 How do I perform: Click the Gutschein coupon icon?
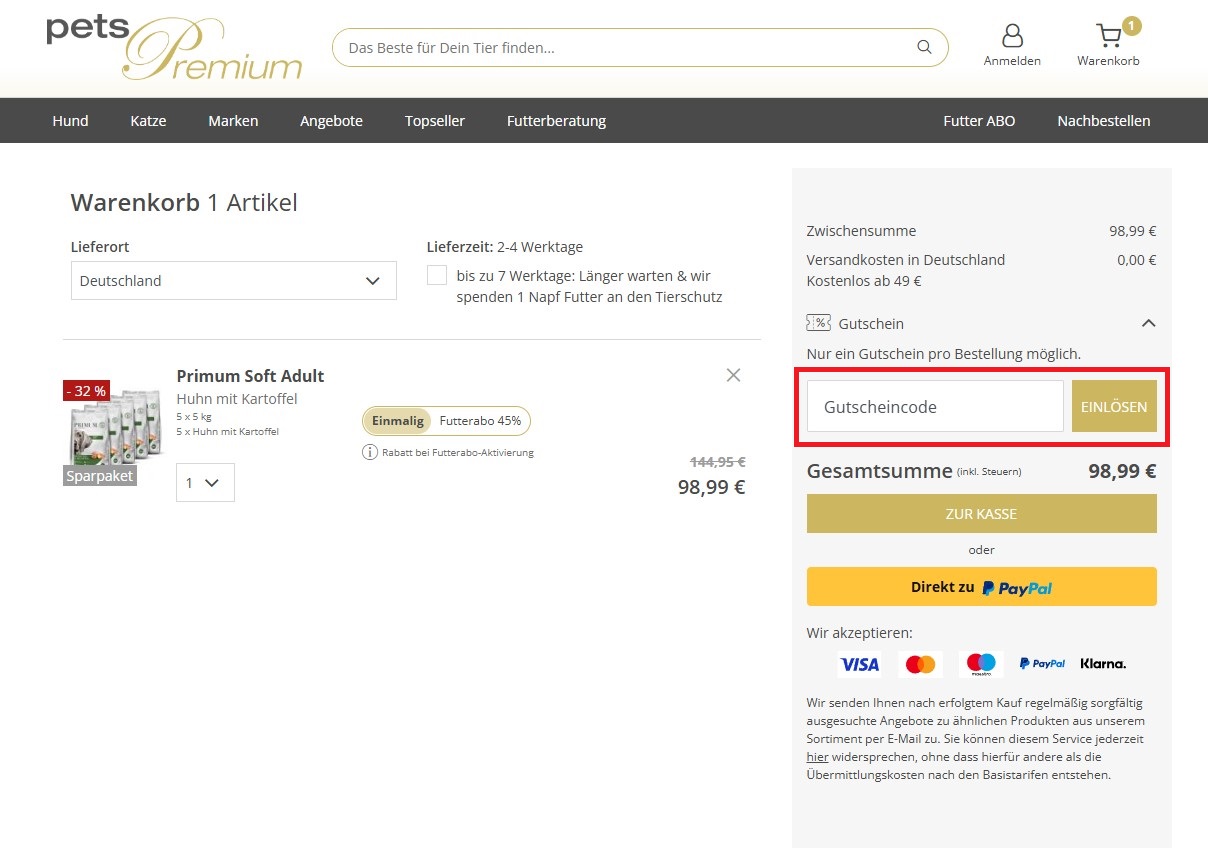coord(818,323)
